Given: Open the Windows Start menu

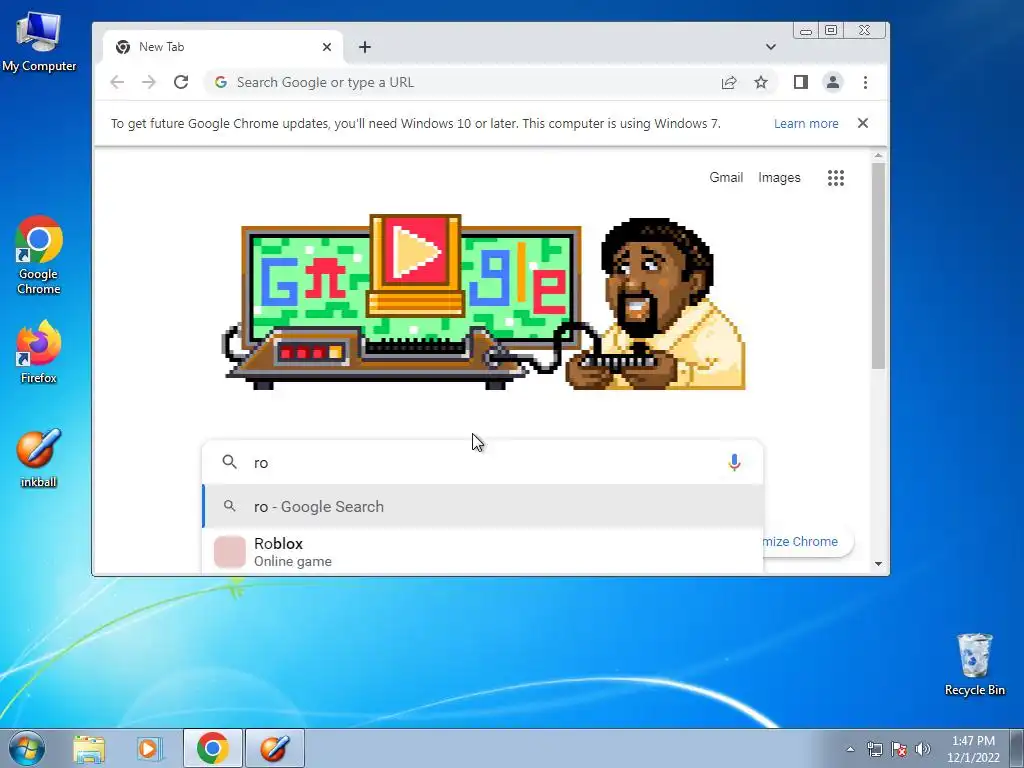Looking at the screenshot, I should [27, 748].
